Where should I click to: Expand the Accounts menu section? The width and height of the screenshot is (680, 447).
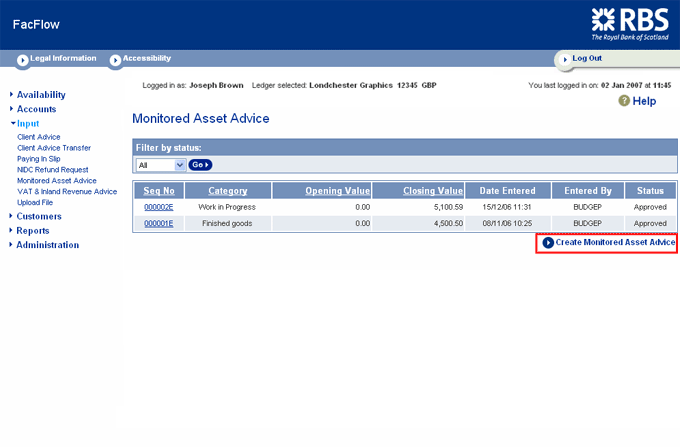[36, 109]
